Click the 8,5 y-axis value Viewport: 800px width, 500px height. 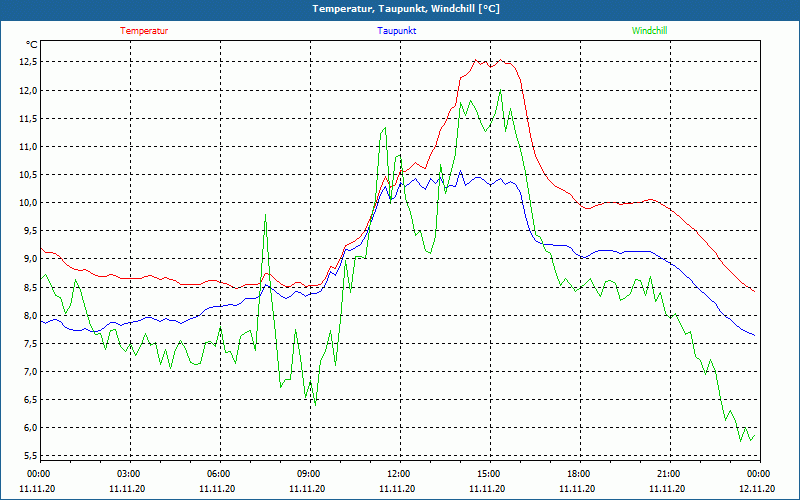click(31, 287)
